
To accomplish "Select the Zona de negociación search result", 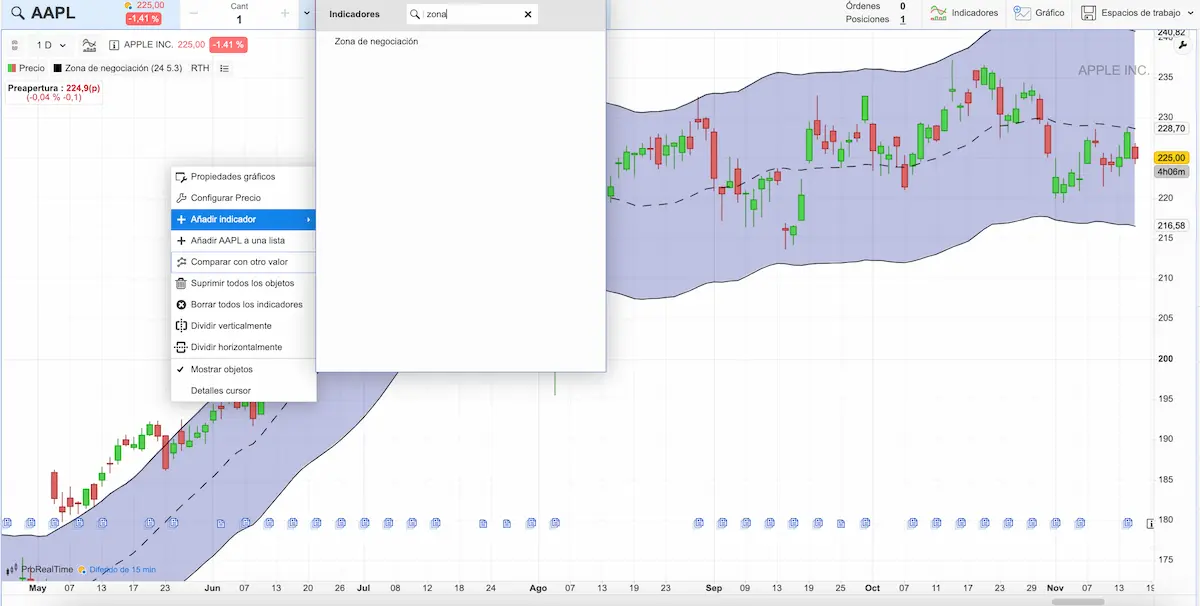I will (x=376, y=41).
